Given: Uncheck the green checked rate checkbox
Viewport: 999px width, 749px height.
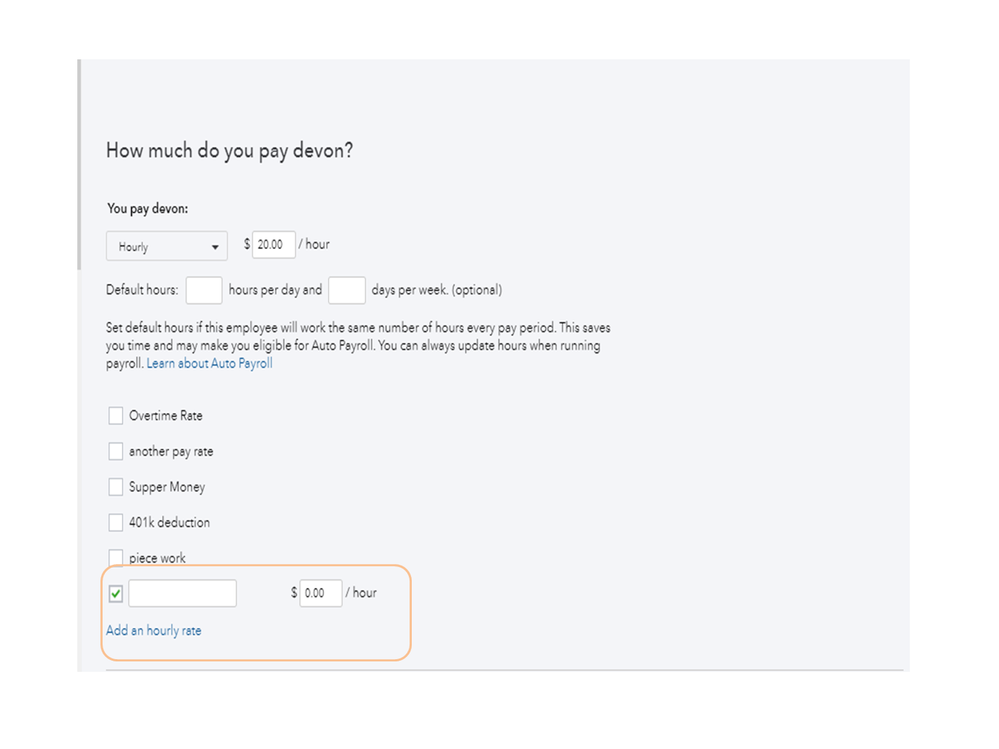Looking at the screenshot, I should click(116, 594).
